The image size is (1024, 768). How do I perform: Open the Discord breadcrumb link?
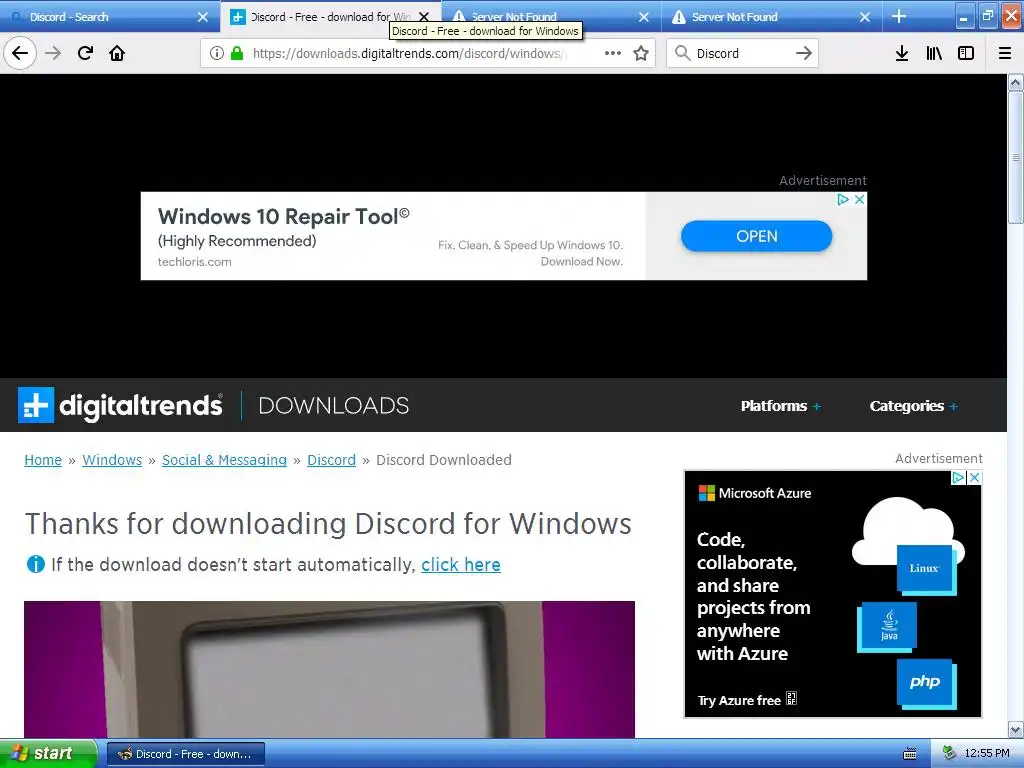tap(332, 460)
